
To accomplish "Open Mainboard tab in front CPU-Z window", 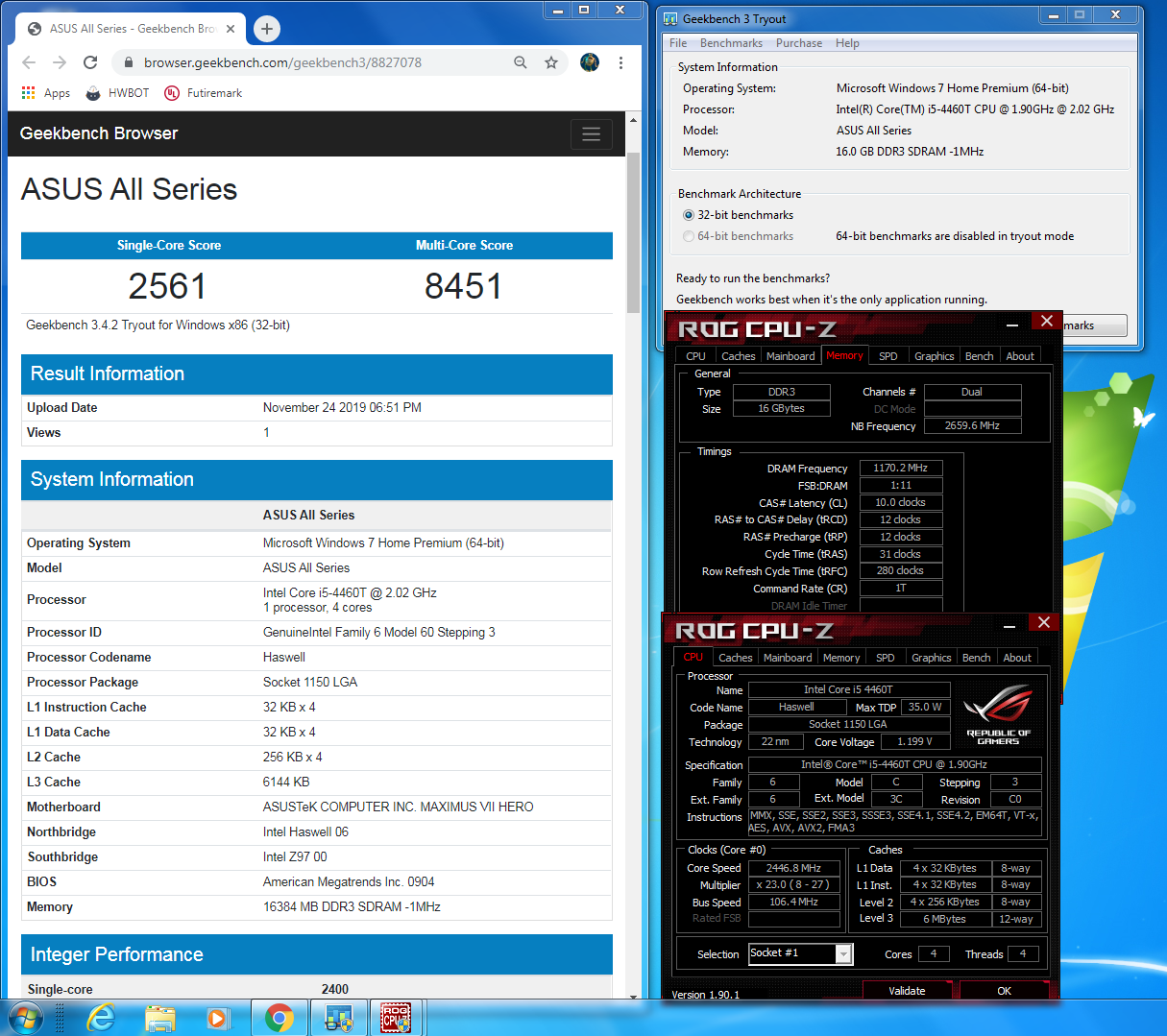I will click(788, 658).
